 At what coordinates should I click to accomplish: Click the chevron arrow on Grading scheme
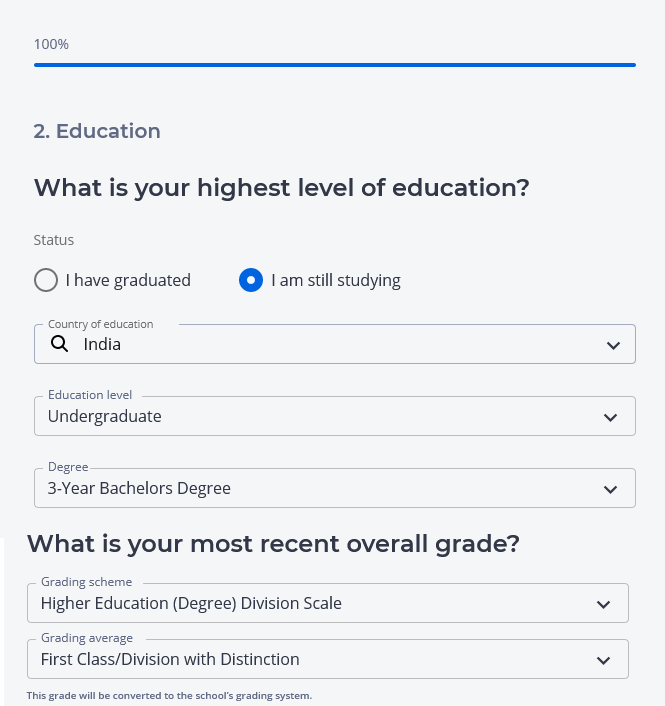click(603, 604)
